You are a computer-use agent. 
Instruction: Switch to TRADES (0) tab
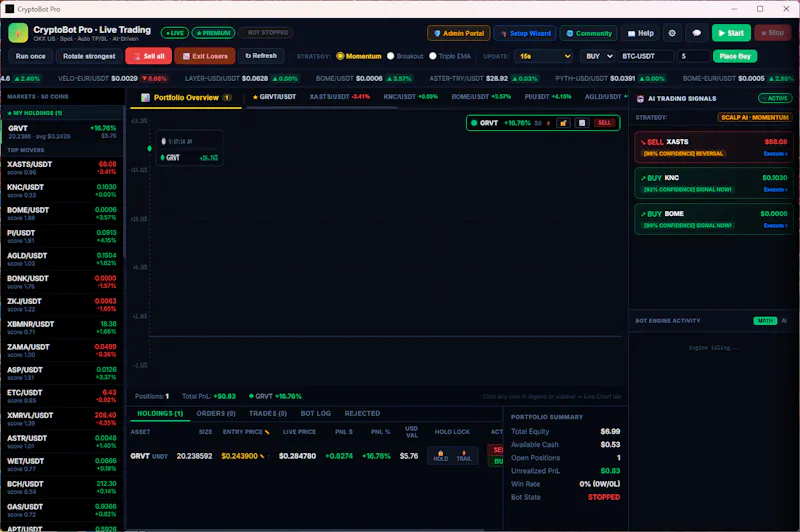(268, 414)
